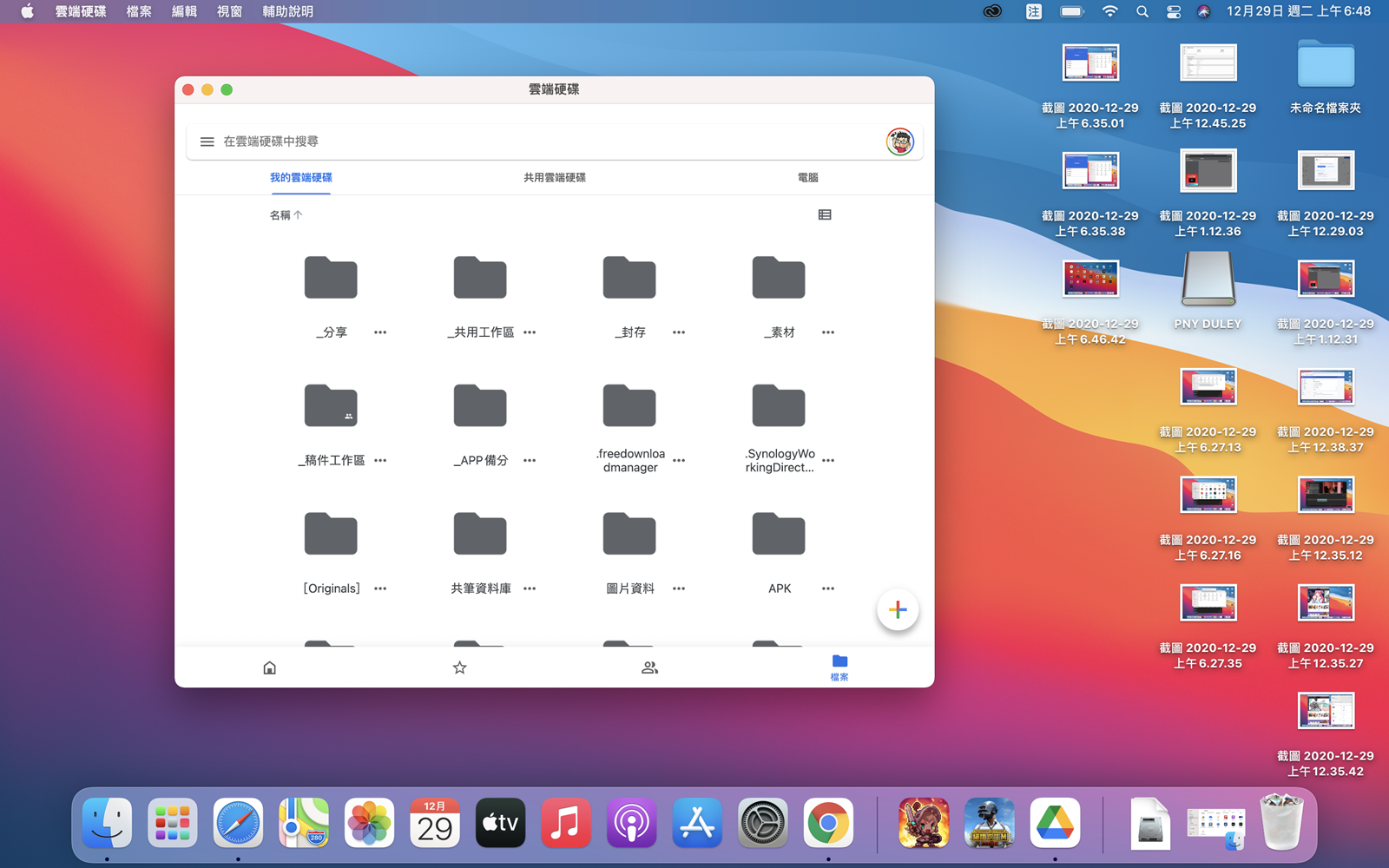Screen dimensions: 1389x868
Task: Open the 檔案 menu in menu bar
Action: coord(139,11)
